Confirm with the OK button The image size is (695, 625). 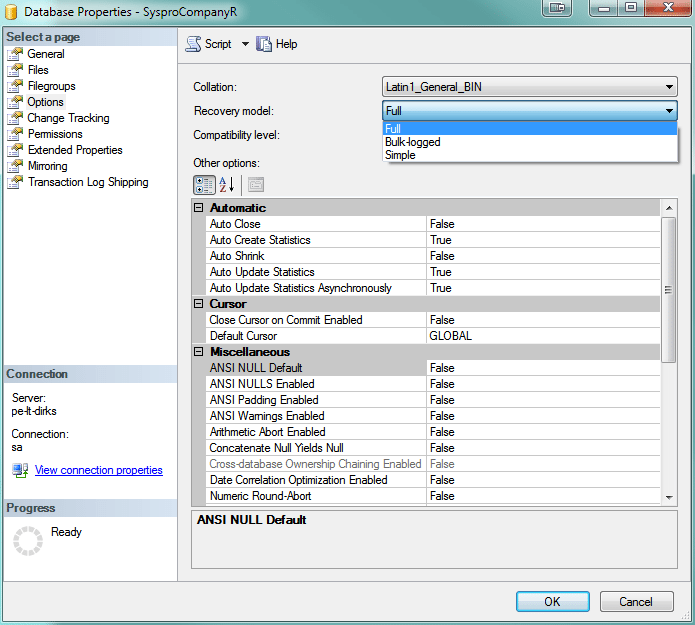pyautogui.click(x=553, y=602)
